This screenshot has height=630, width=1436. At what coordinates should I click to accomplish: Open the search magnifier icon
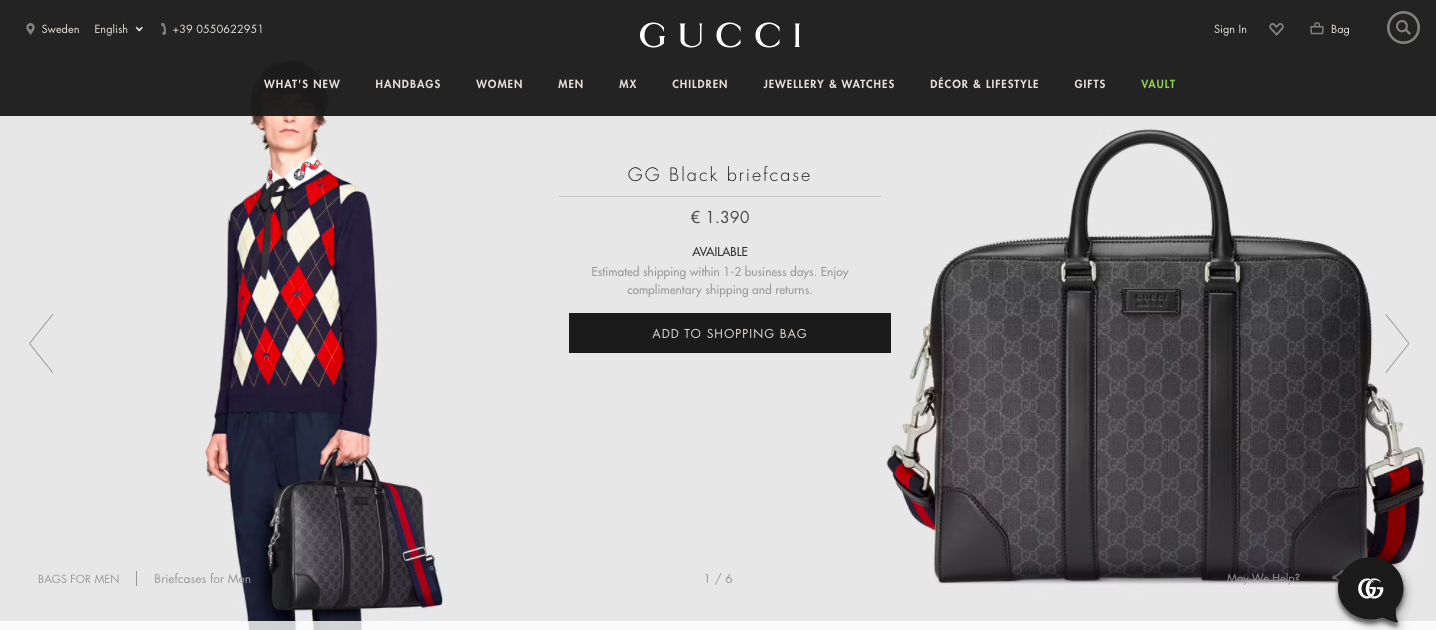1403,28
